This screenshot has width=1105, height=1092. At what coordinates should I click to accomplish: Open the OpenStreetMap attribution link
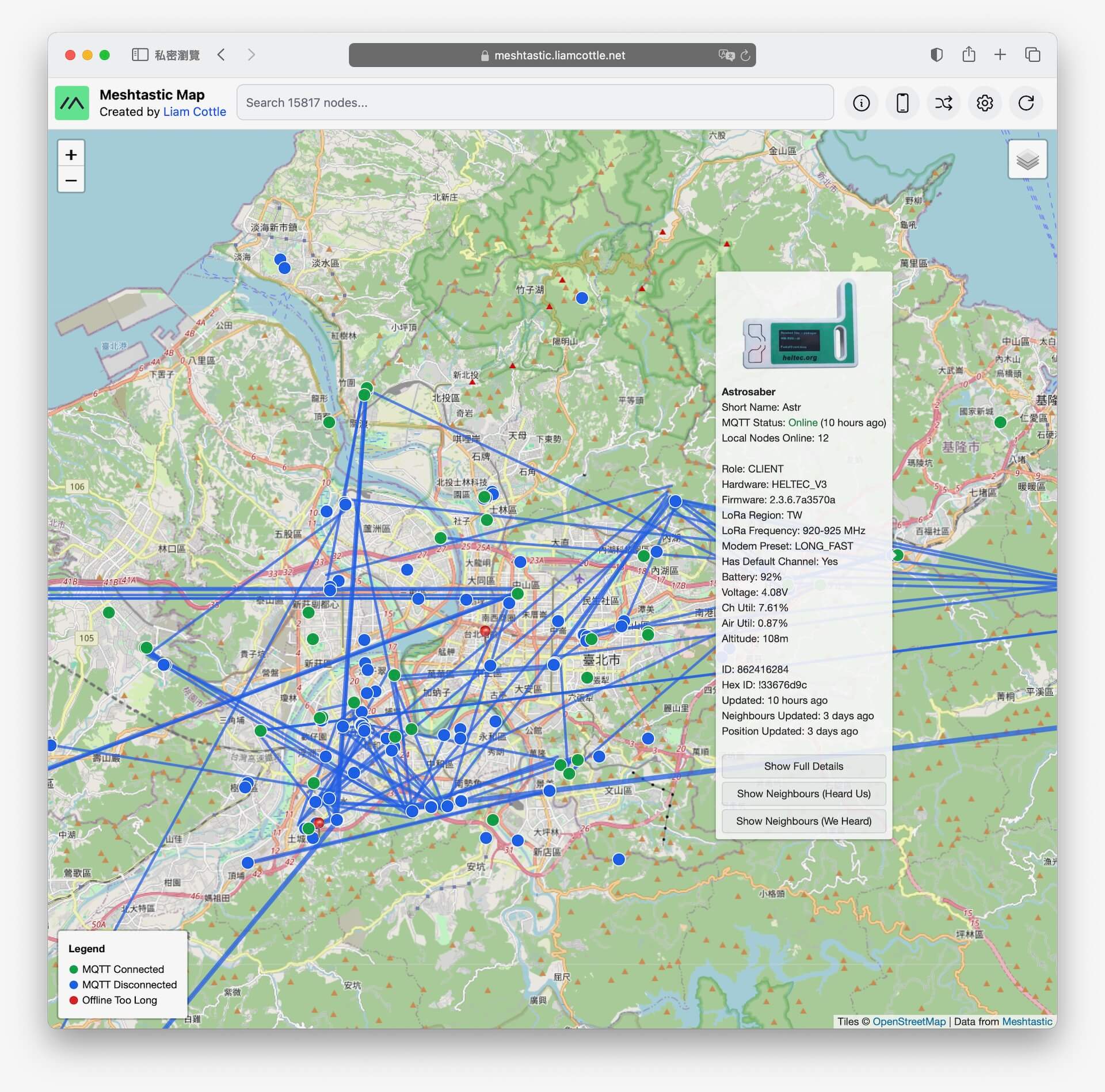tap(909, 1021)
